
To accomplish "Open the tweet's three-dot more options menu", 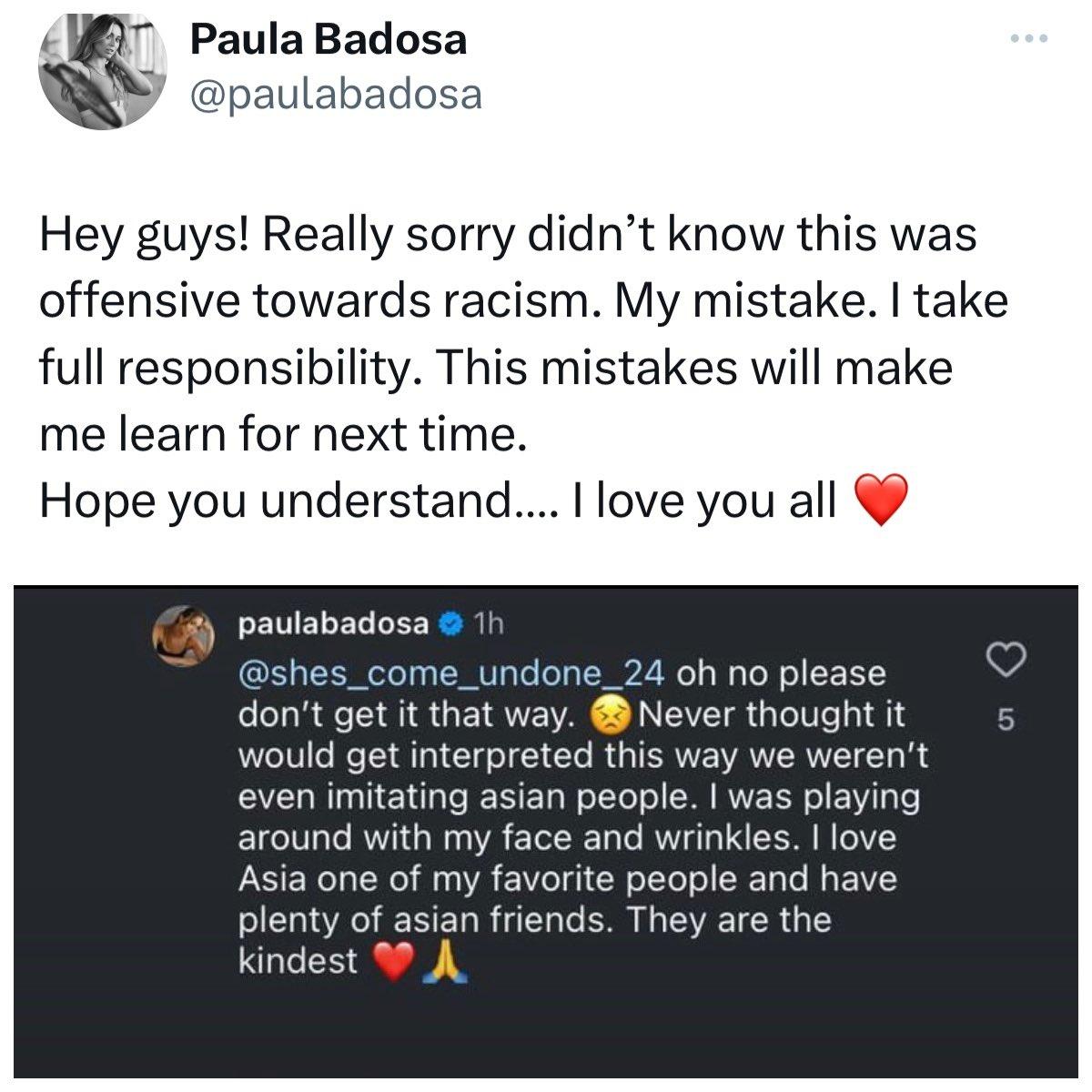I will [x=1029, y=39].
